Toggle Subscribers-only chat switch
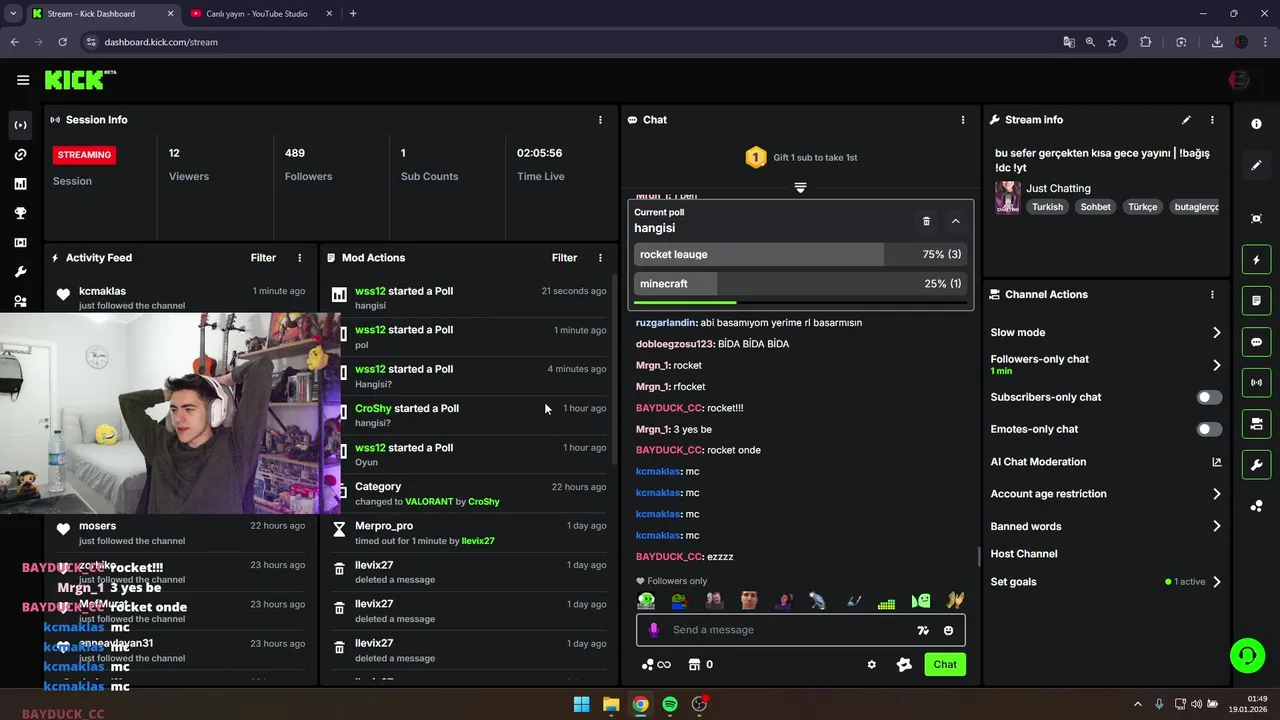Image resolution: width=1280 pixels, height=720 pixels. pos(1209,397)
